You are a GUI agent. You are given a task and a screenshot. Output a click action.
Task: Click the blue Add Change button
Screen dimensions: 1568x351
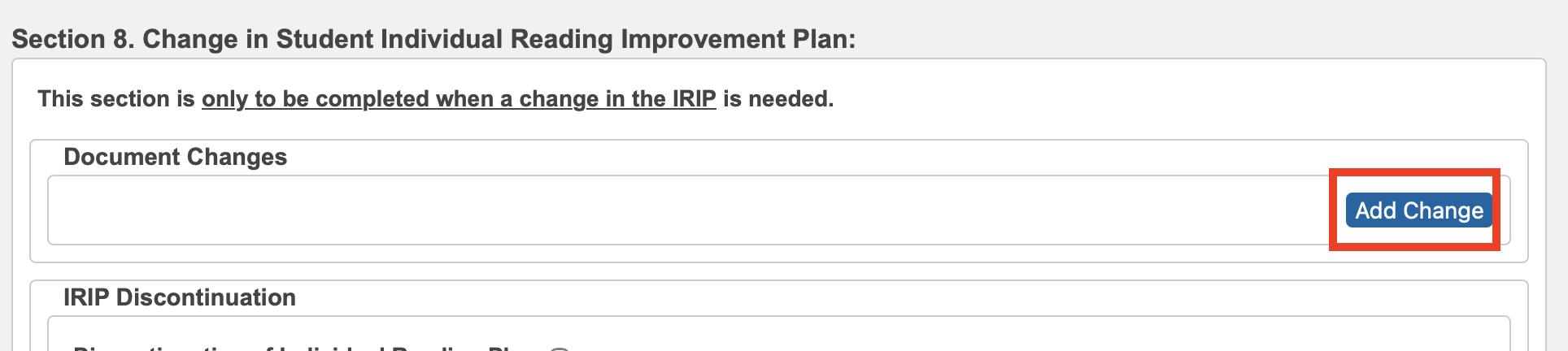tap(1418, 210)
